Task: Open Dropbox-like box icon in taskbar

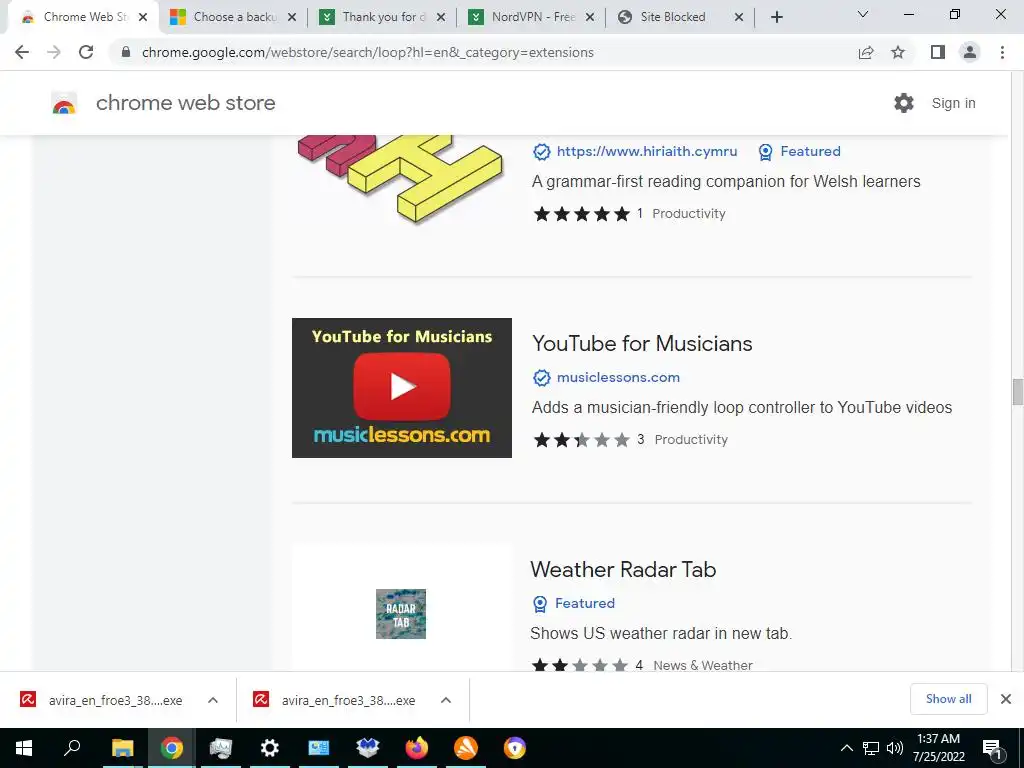Action: pyautogui.click(x=368, y=748)
